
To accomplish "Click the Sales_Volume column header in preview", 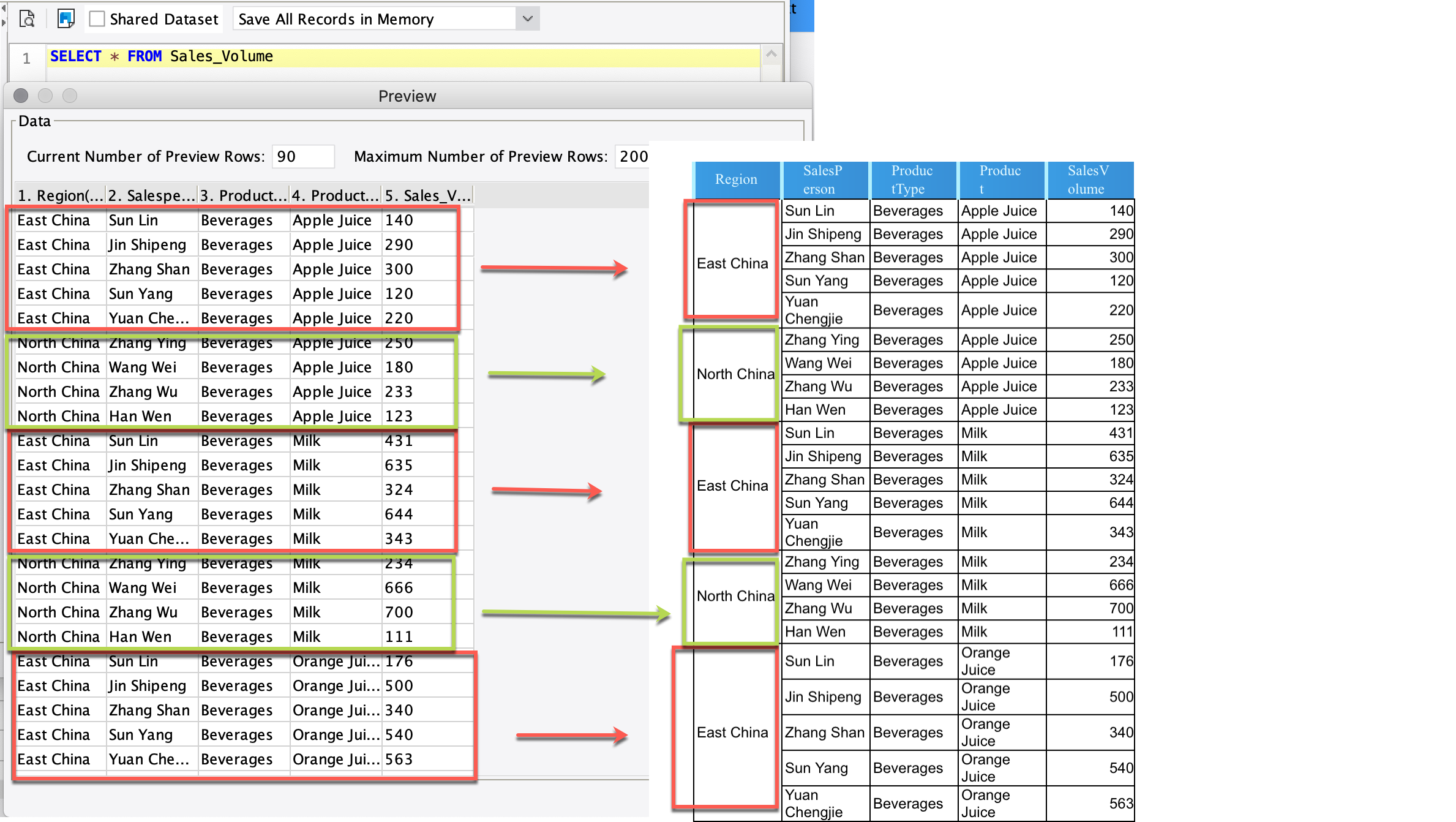I will [427, 195].
